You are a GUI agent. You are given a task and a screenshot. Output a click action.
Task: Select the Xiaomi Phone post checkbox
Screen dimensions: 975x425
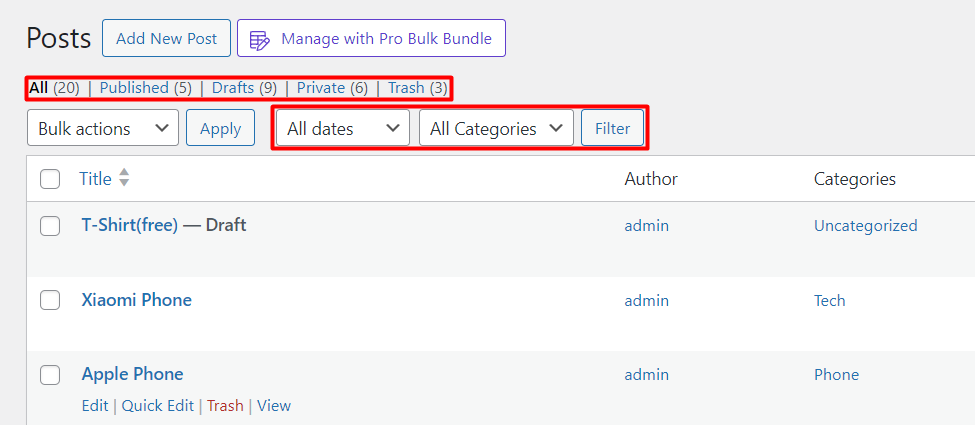click(50, 301)
